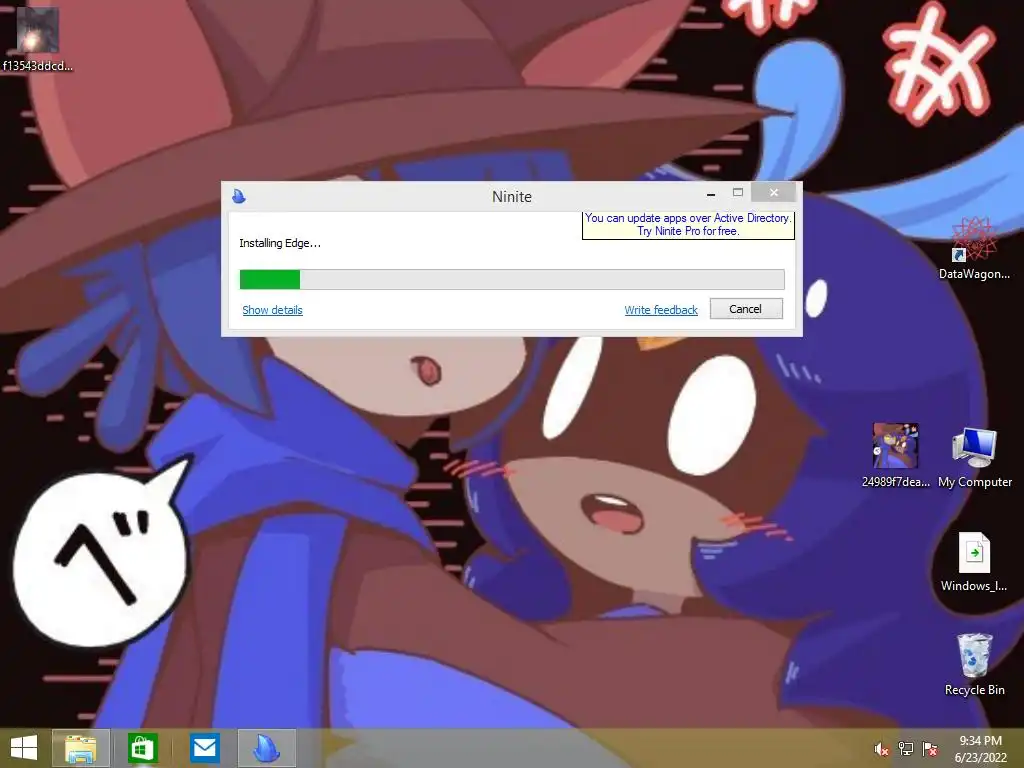Minimize the Ninite window
Screen dimensions: 1024x768
click(x=711, y=193)
